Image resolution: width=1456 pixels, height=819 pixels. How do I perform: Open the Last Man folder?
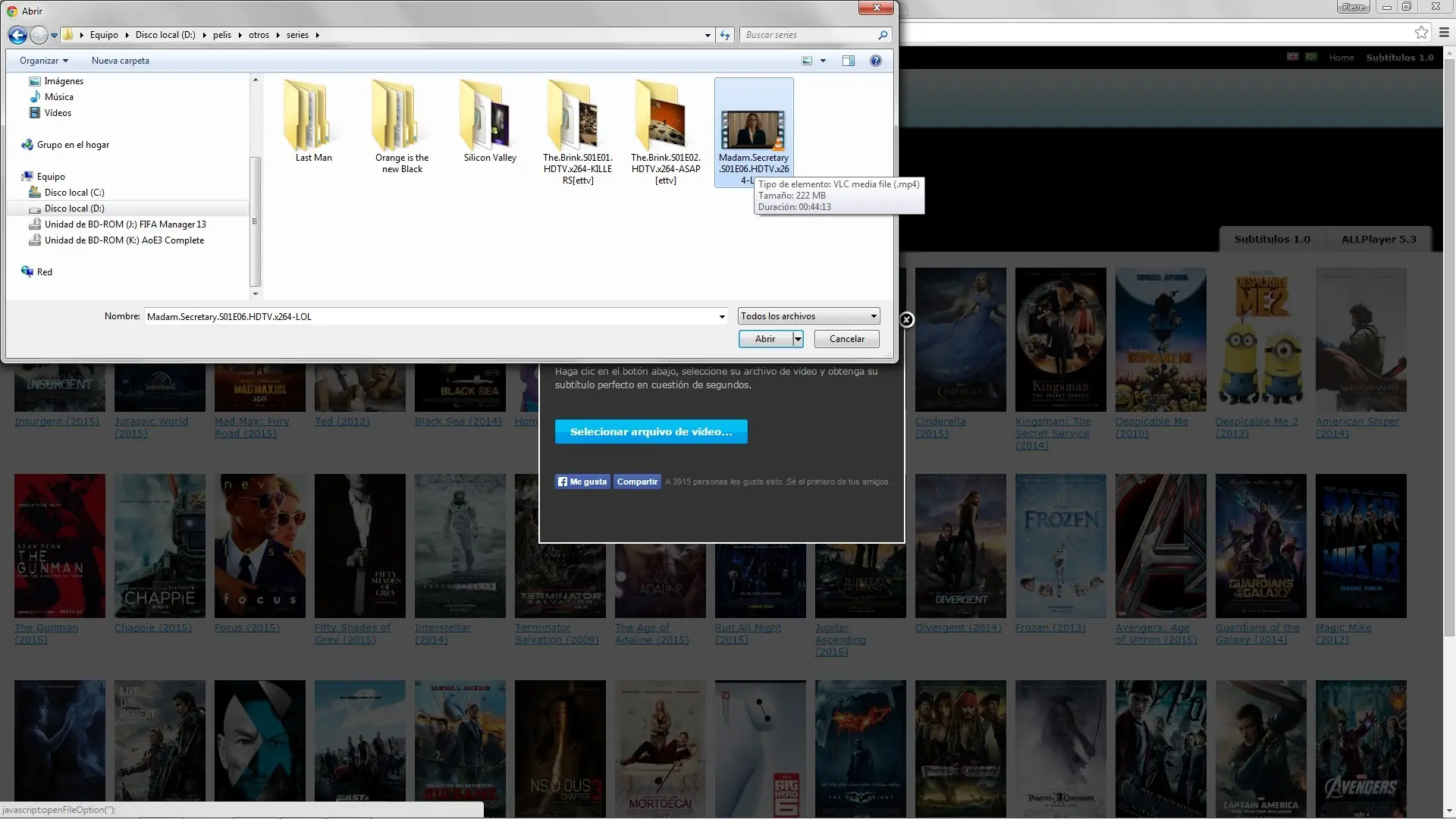coord(314,121)
